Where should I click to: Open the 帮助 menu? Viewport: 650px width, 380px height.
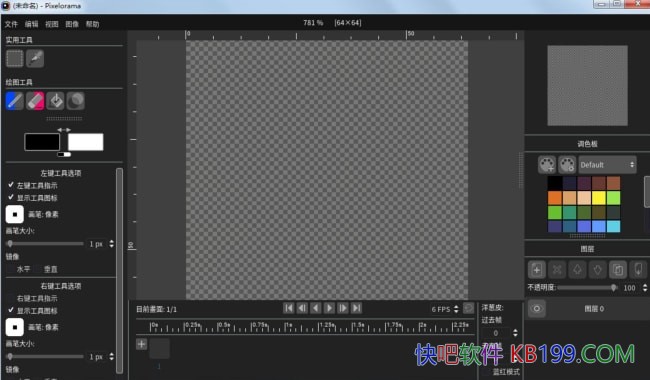tap(92, 24)
